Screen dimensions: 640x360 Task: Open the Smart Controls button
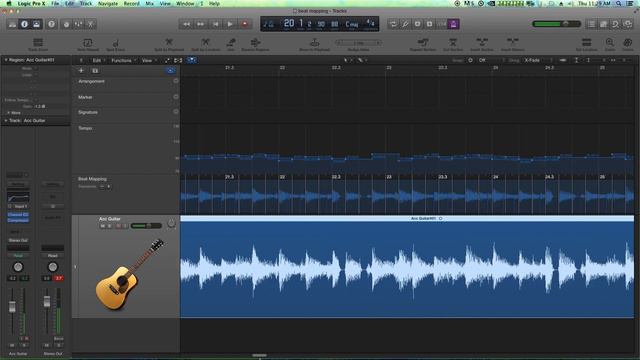(x=67, y=24)
